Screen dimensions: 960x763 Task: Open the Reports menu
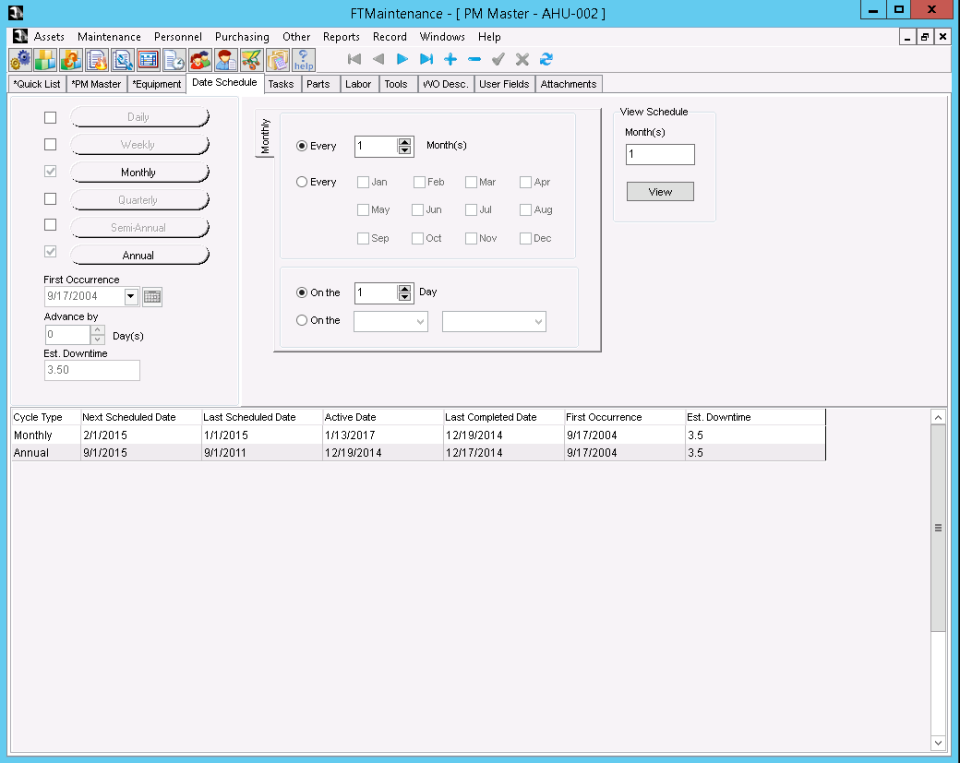point(341,37)
